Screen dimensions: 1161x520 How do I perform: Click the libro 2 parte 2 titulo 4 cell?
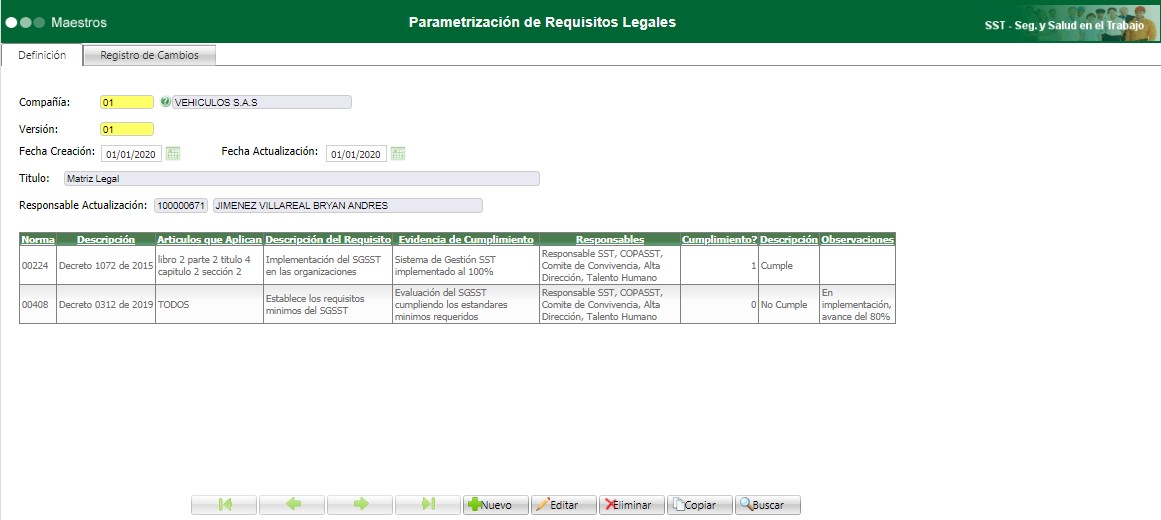tap(210, 265)
